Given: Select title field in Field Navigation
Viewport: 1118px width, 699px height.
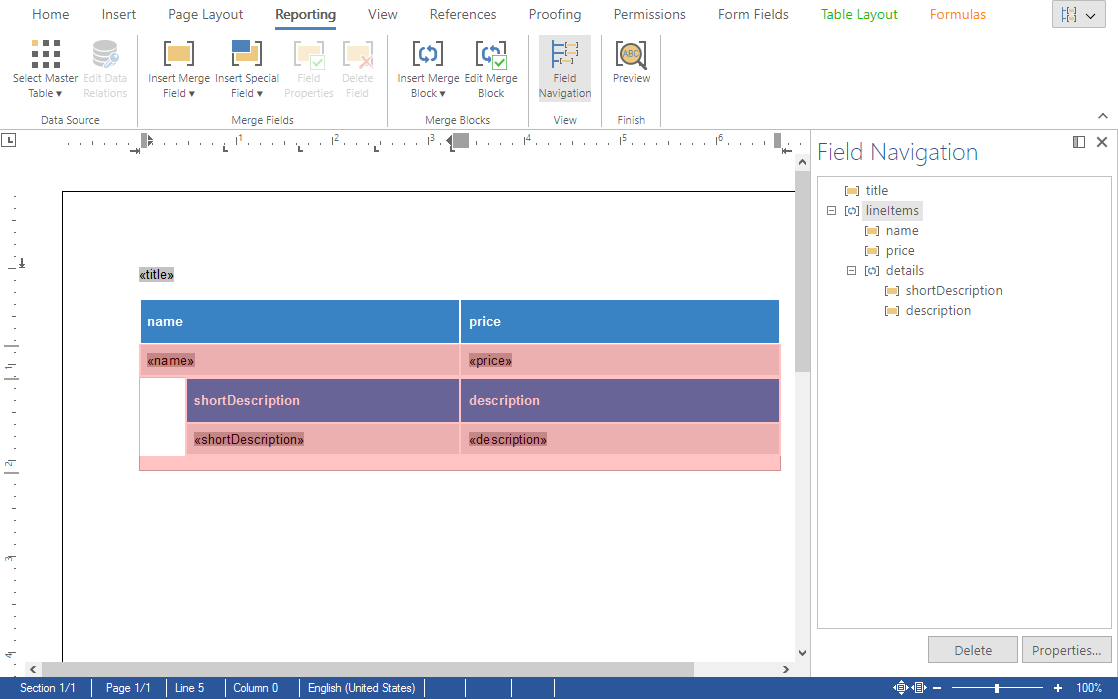Looking at the screenshot, I should click(x=876, y=190).
